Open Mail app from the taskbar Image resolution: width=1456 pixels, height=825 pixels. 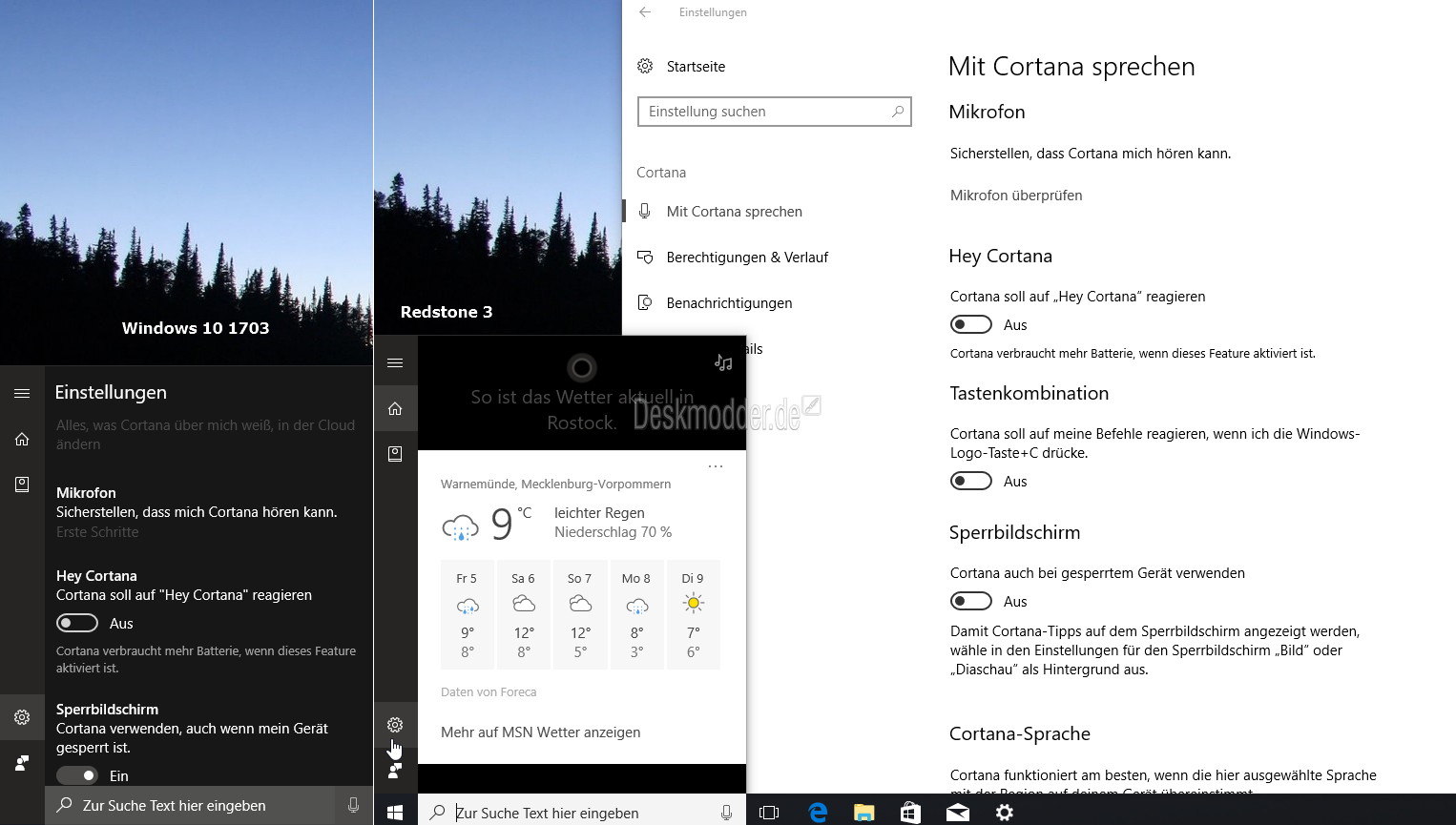(x=957, y=813)
